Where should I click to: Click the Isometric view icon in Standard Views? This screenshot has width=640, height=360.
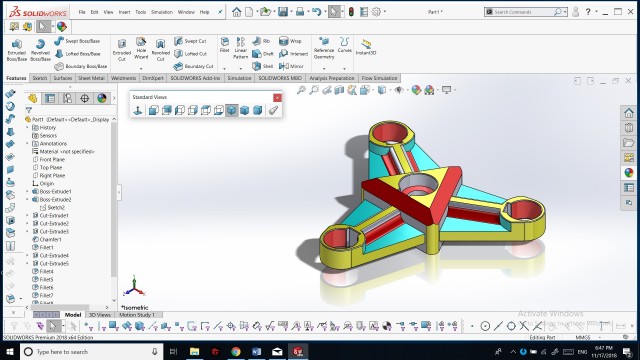(x=231, y=110)
